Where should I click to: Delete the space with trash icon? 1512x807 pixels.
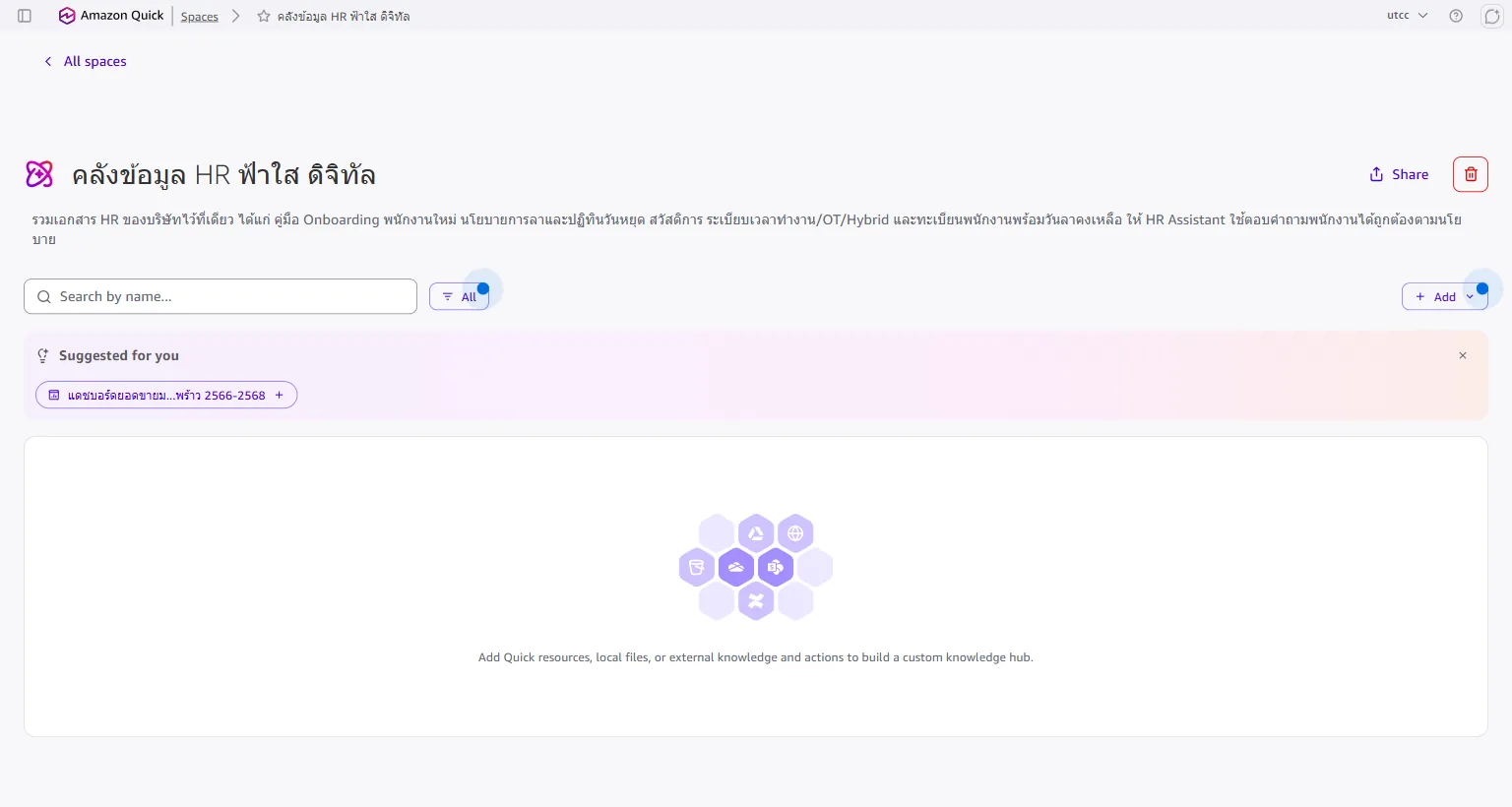click(x=1471, y=174)
